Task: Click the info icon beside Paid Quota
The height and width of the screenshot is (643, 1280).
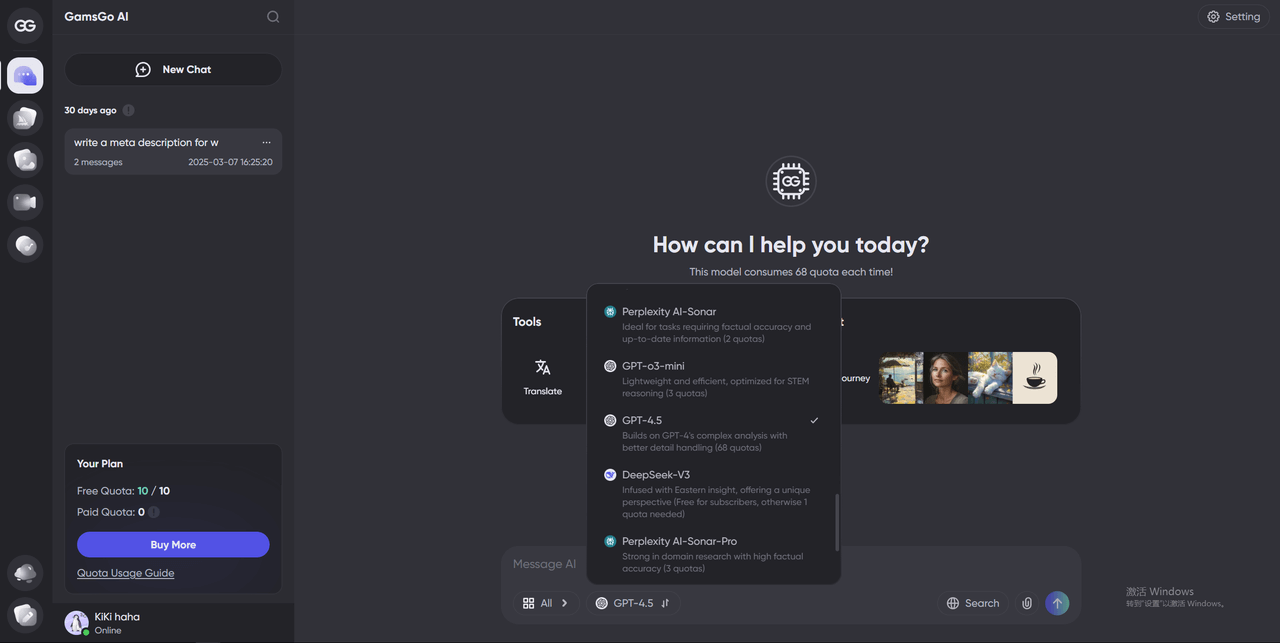Action: [x=154, y=512]
